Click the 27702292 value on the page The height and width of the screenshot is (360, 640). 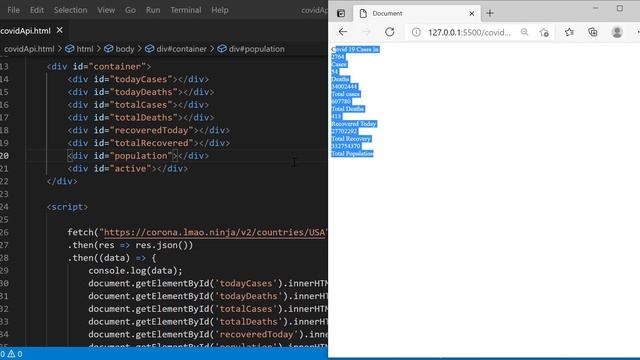[x=344, y=131]
